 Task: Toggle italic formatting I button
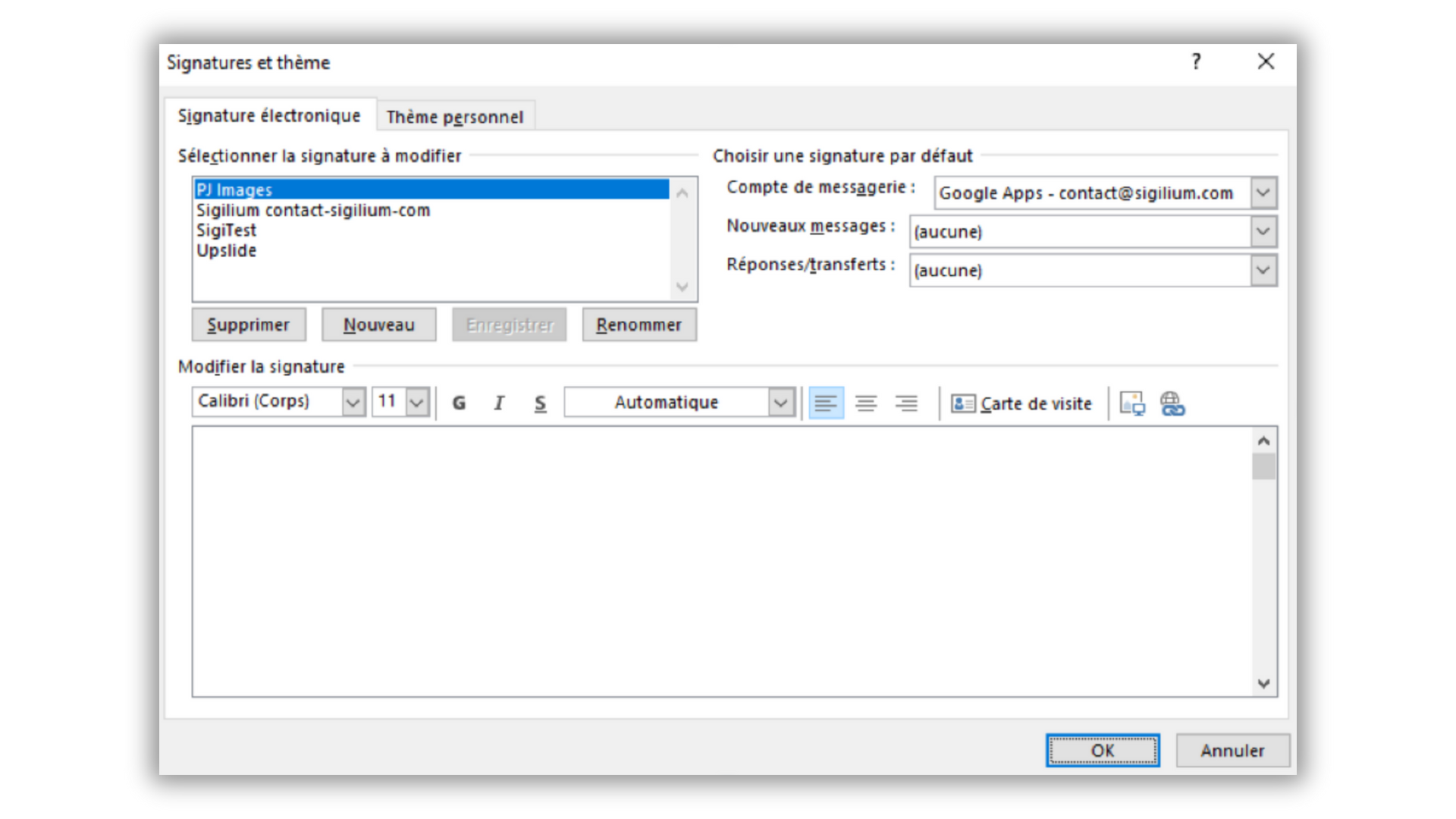[x=499, y=403]
